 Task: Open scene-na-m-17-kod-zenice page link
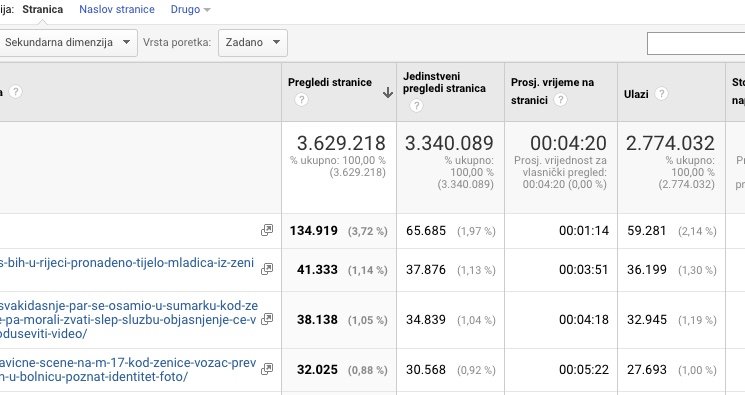point(128,369)
